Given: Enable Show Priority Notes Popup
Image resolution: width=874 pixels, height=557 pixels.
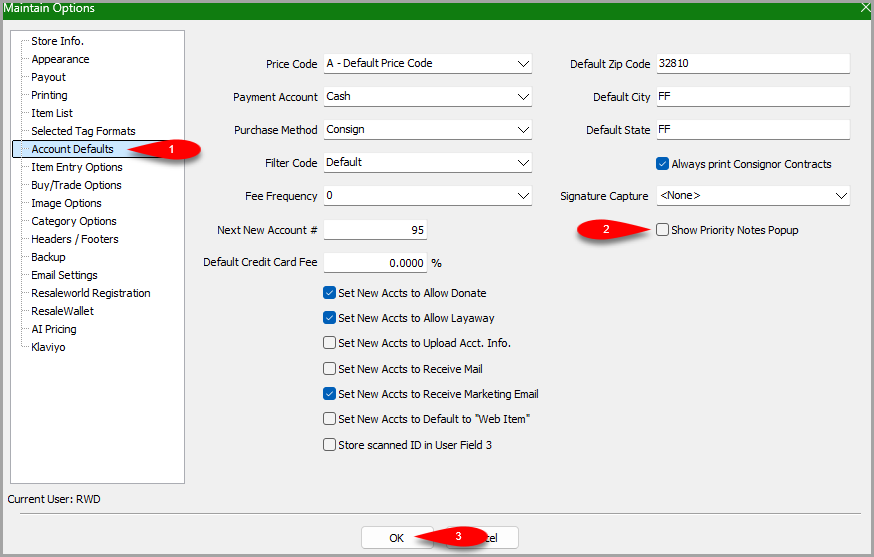Looking at the screenshot, I should coord(662,230).
